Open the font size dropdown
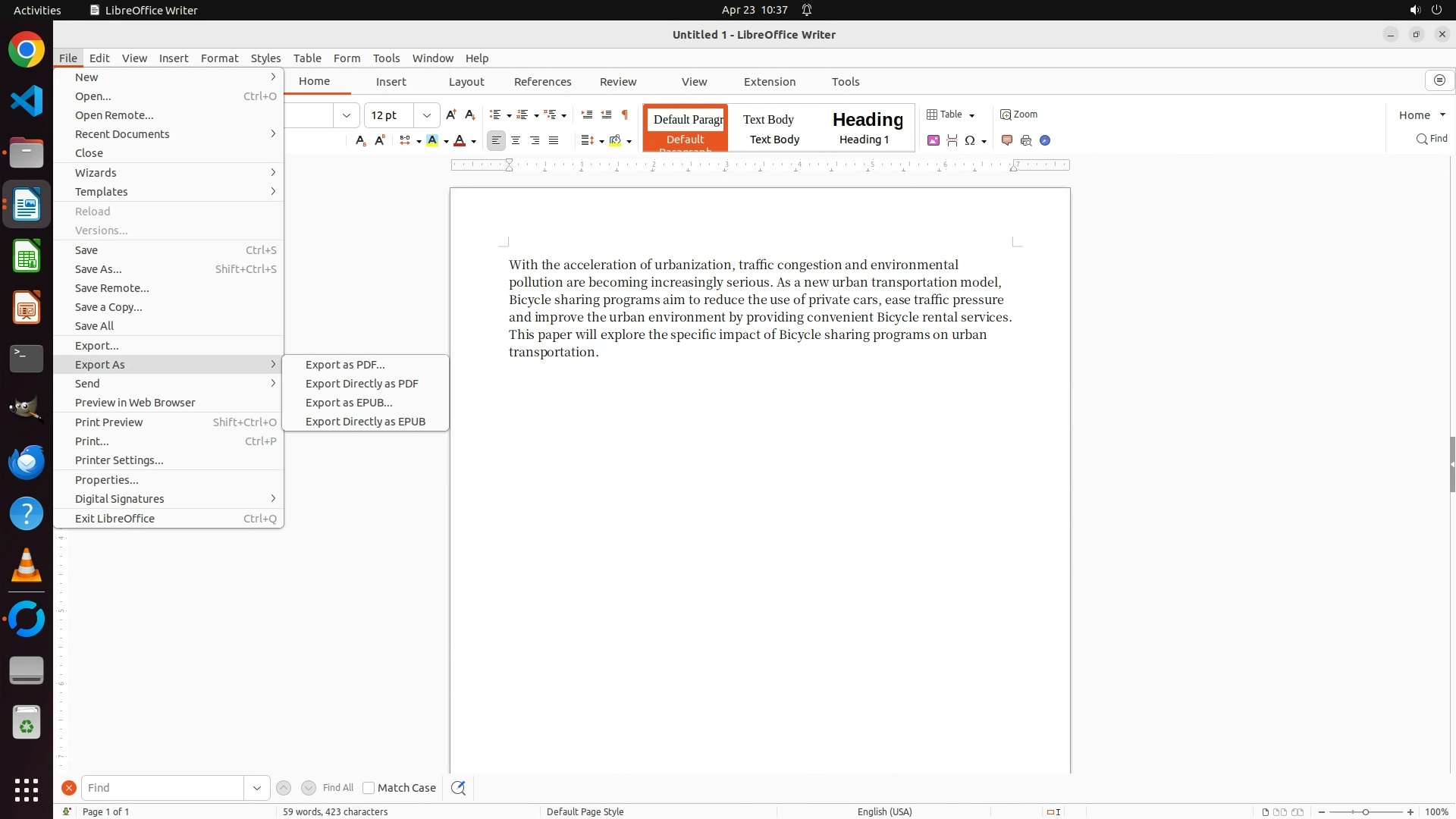 [427, 115]
